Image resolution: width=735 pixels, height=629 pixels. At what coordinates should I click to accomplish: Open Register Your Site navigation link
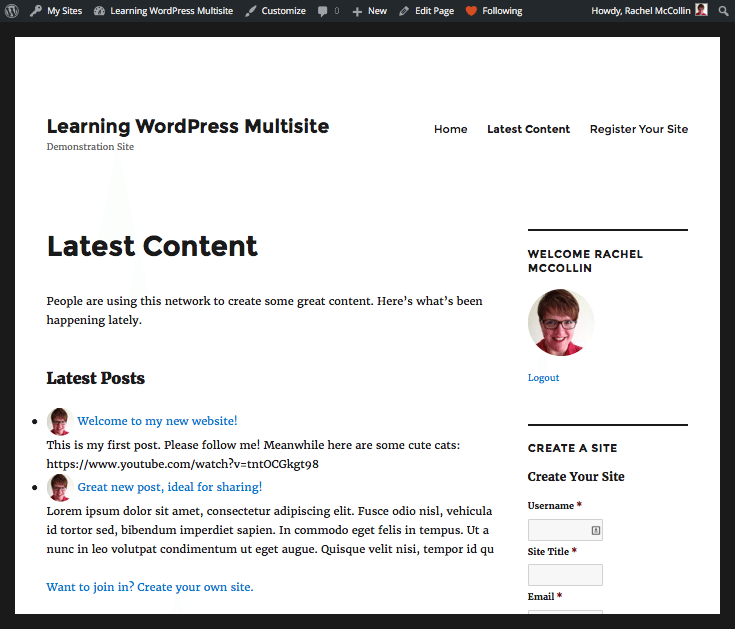(639, 129)
